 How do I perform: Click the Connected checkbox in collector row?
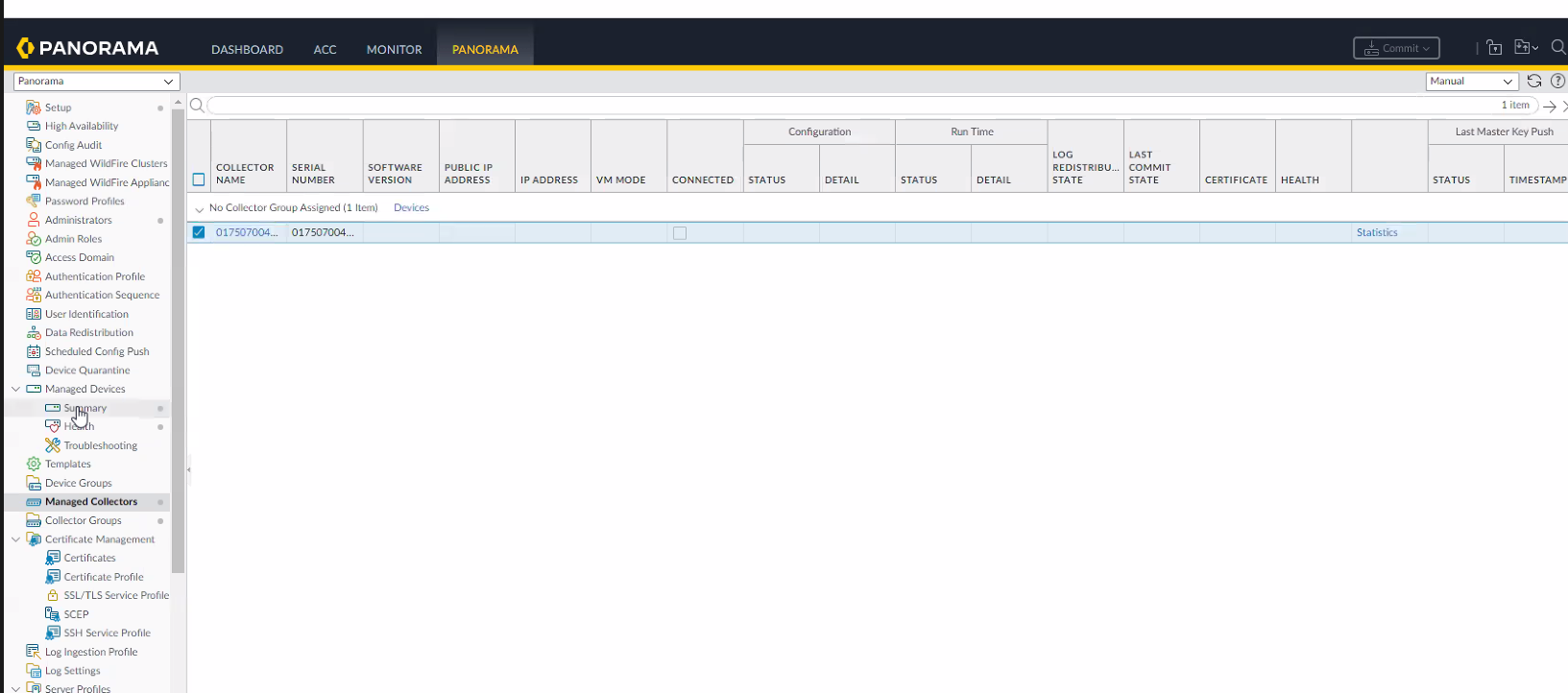pyautogui.click(x=680, y=233)
